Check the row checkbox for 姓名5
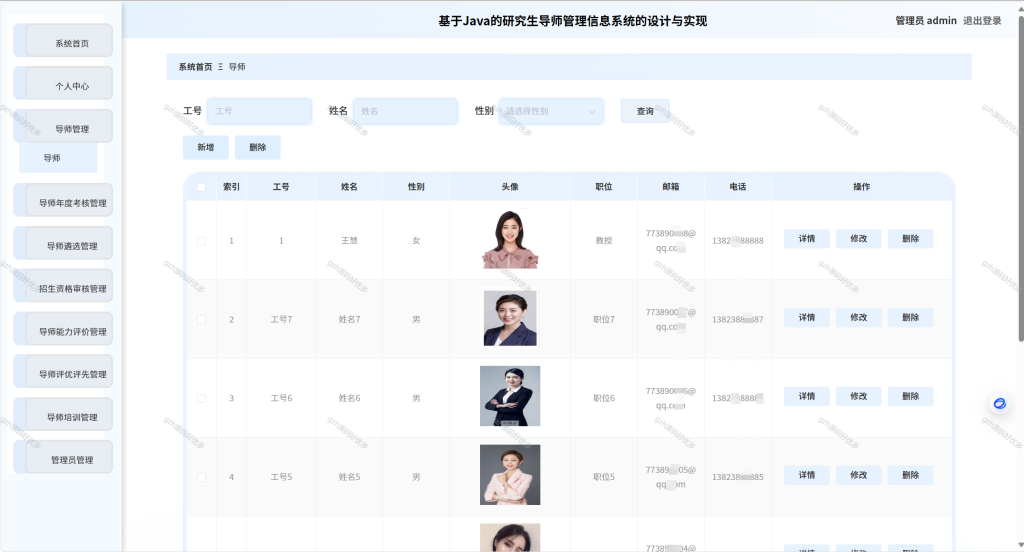1024x552 pixels. click(201, 478)
